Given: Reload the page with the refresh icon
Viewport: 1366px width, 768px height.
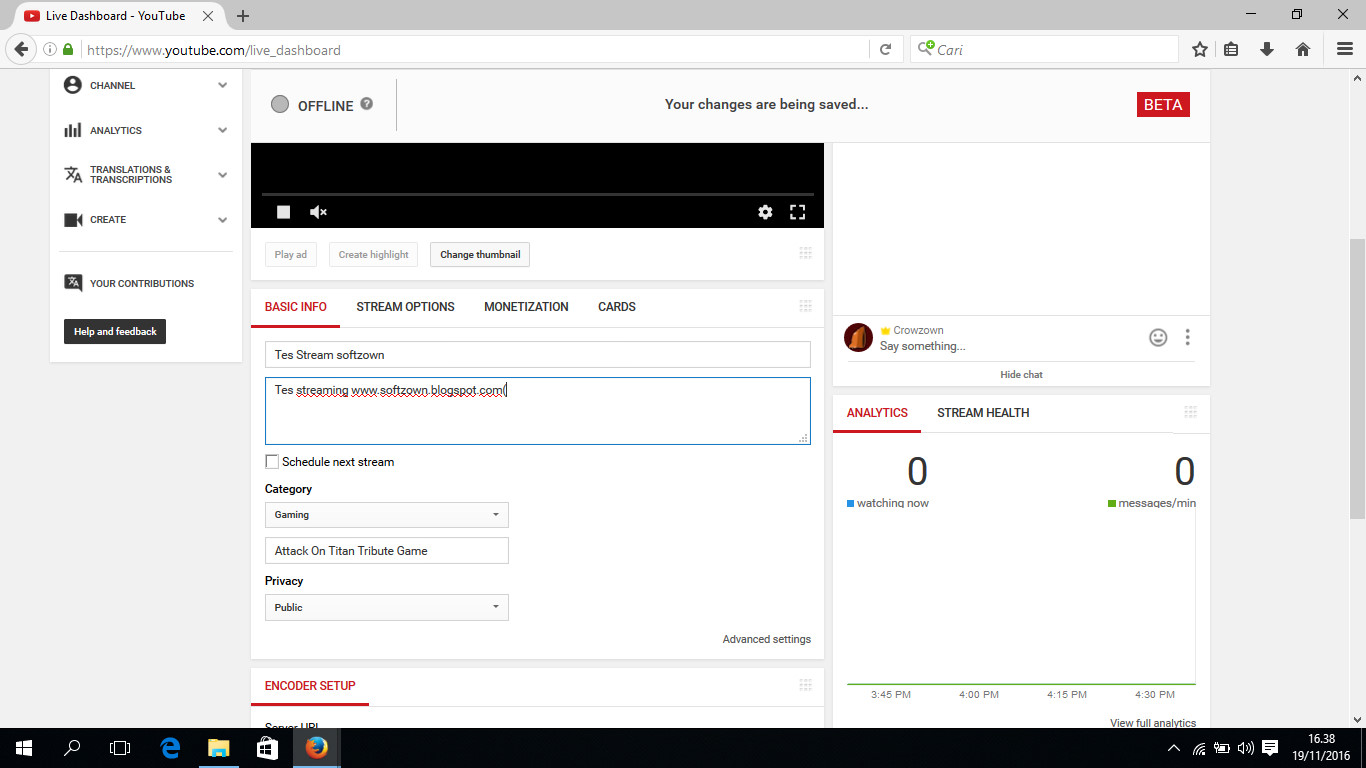Looking at the screenshot, I should coord(885,49).
